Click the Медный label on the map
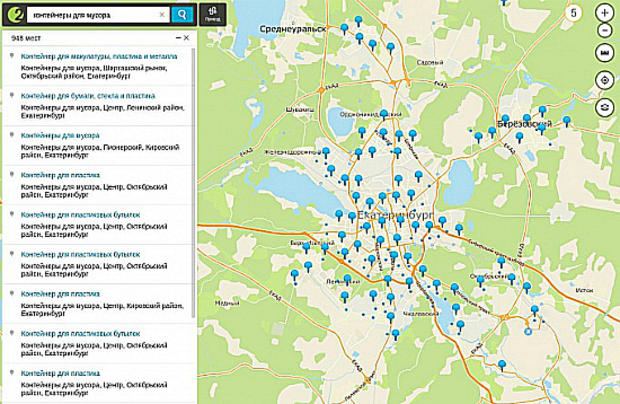Viewport: 620px width, 404px height. click(x=227, y=303)
